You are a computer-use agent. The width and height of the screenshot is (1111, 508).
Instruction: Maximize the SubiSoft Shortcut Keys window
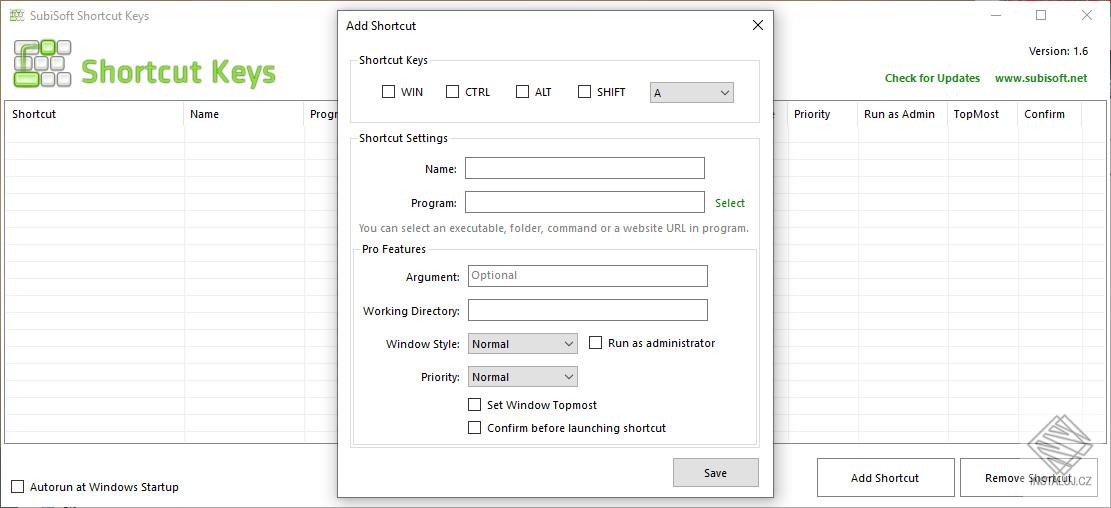[x=1041, y=15]
